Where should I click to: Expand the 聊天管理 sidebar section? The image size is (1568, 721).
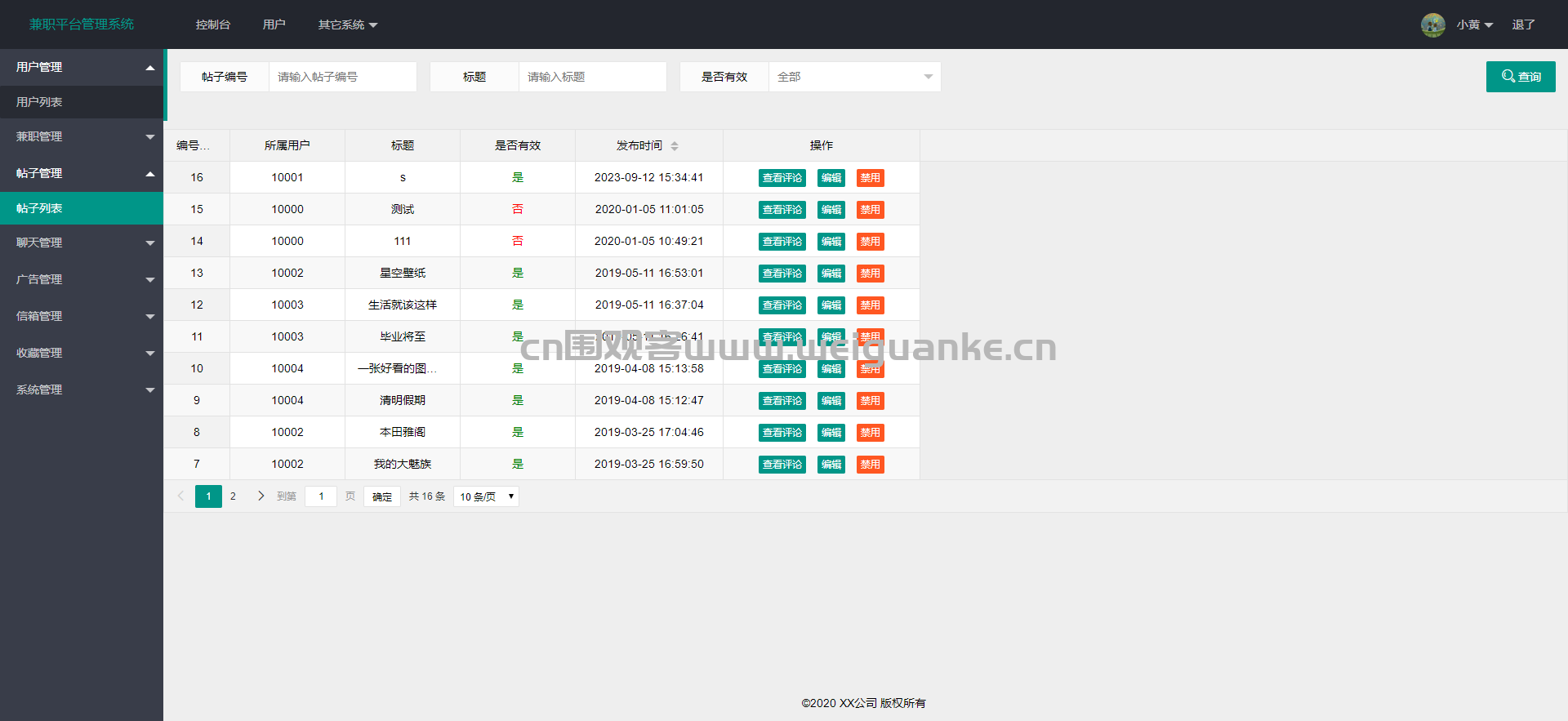82,243
